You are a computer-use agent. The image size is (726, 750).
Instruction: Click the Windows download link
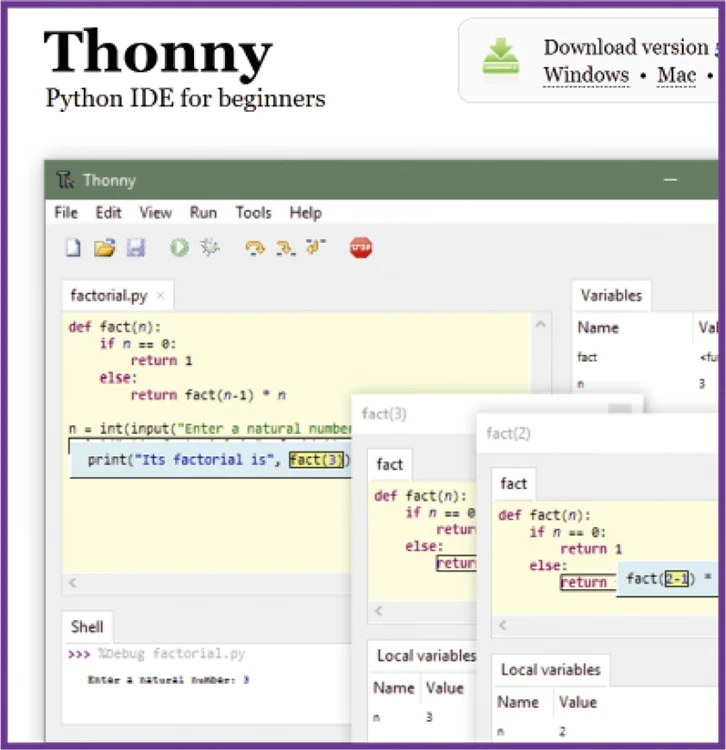click(x=586, y=75)
